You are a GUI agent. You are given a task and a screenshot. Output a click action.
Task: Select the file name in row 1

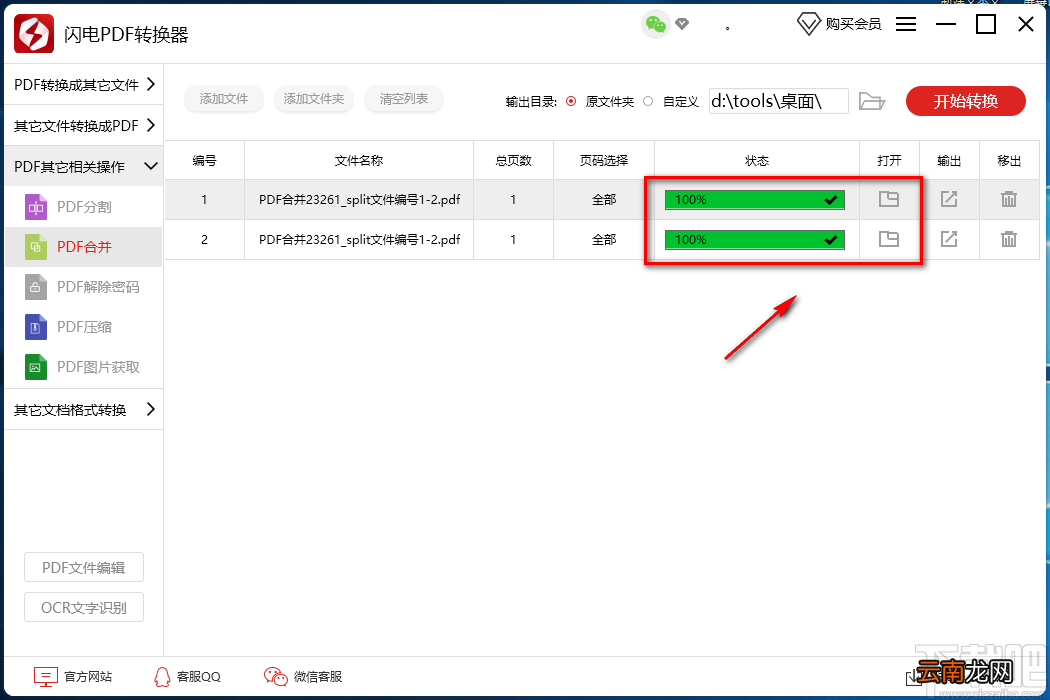[360, 200]
